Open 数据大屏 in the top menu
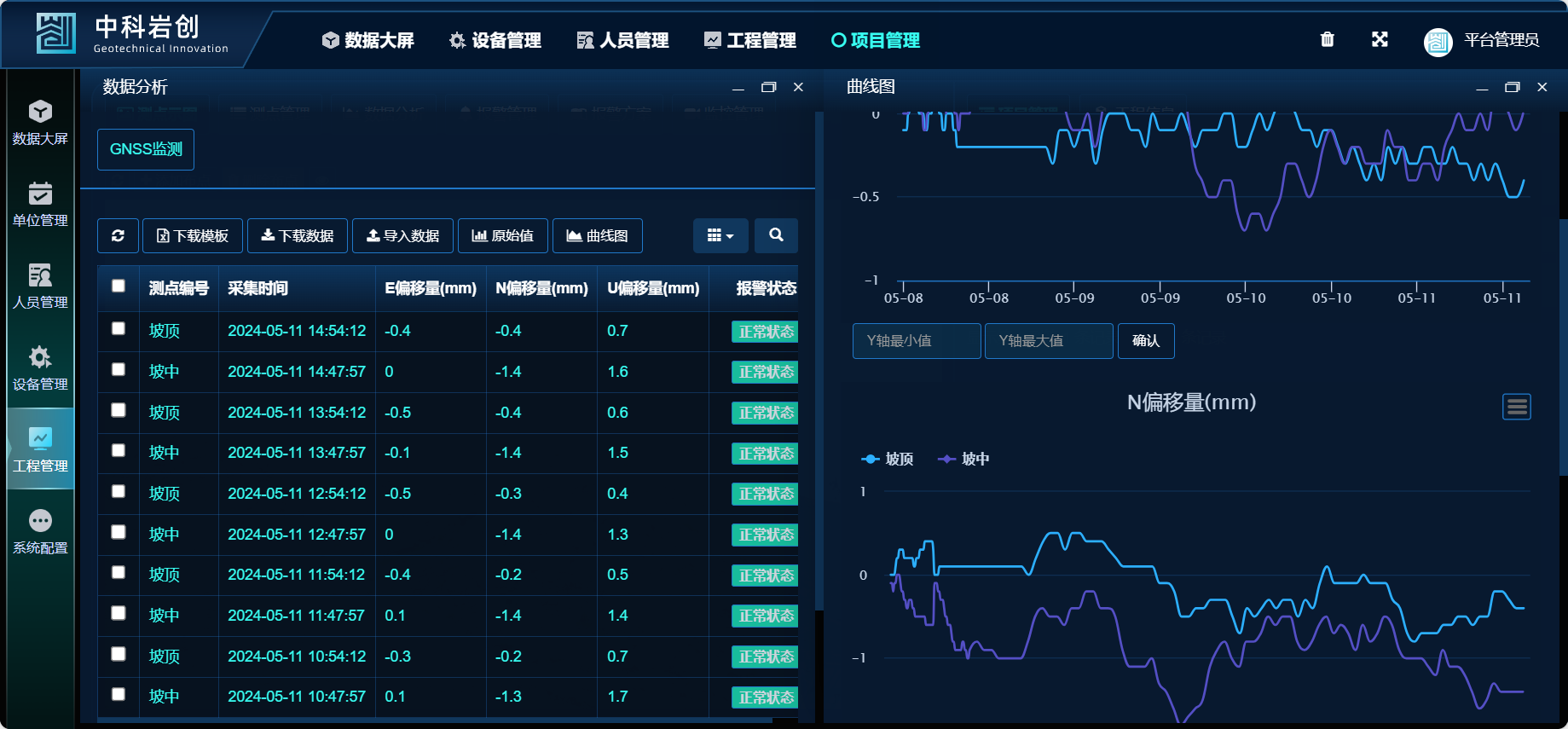Image resolution: width=1568 pixels, height=729 pixels. pyautogui.click(x=367, y=40)
